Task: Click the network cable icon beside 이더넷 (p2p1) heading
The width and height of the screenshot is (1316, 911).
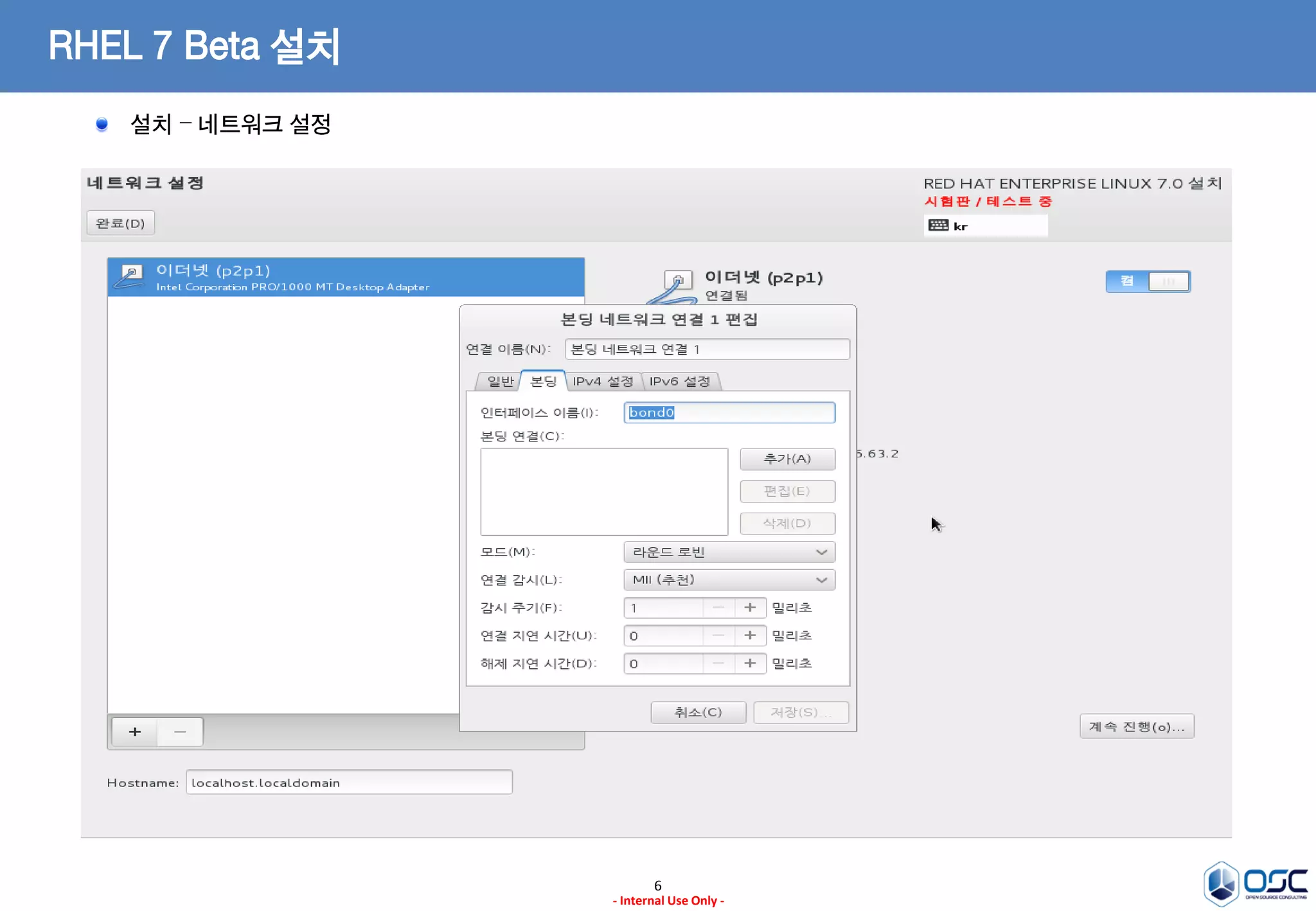Action: 671,287
